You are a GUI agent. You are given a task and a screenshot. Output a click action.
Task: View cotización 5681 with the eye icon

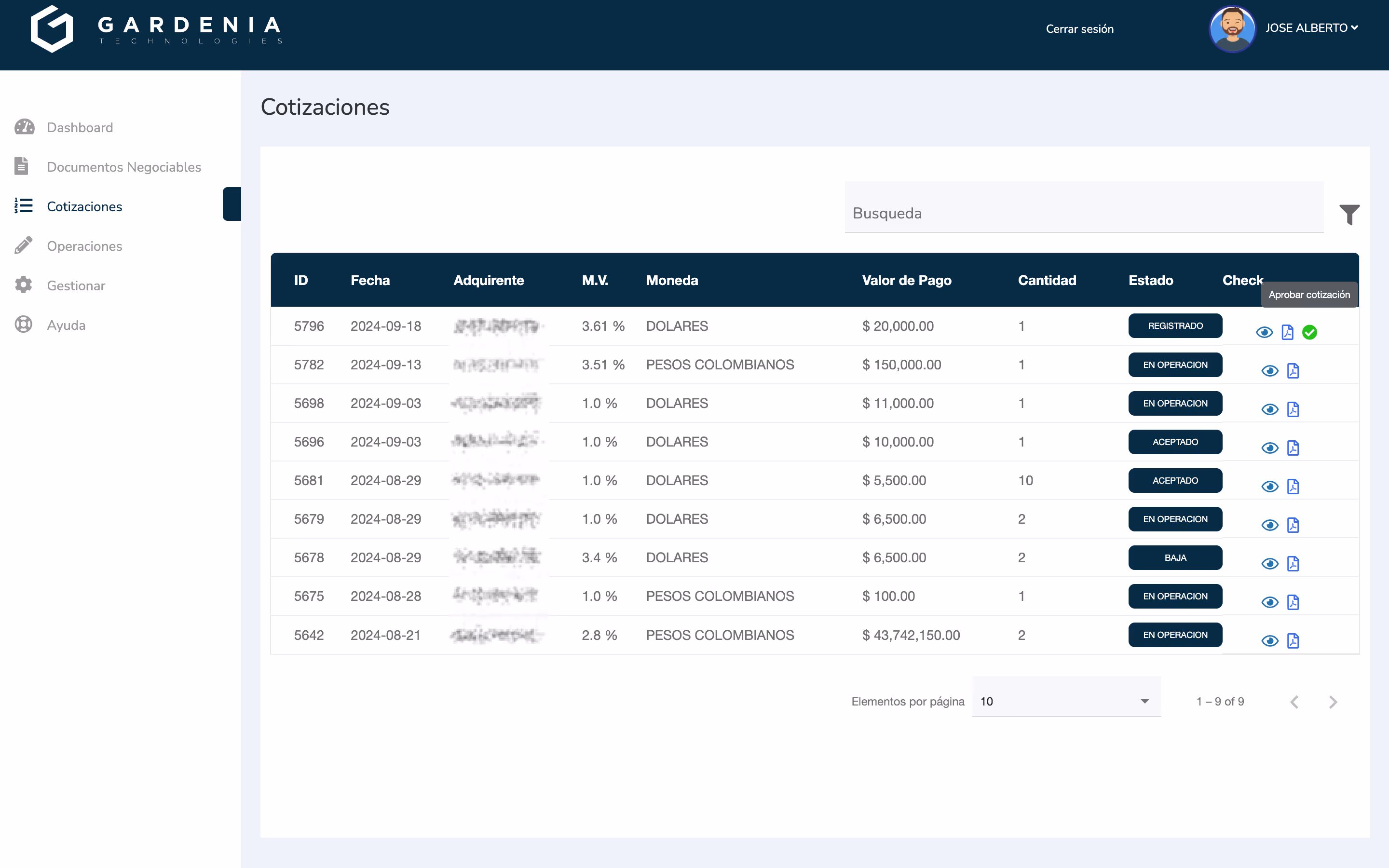click(1269, 486)
